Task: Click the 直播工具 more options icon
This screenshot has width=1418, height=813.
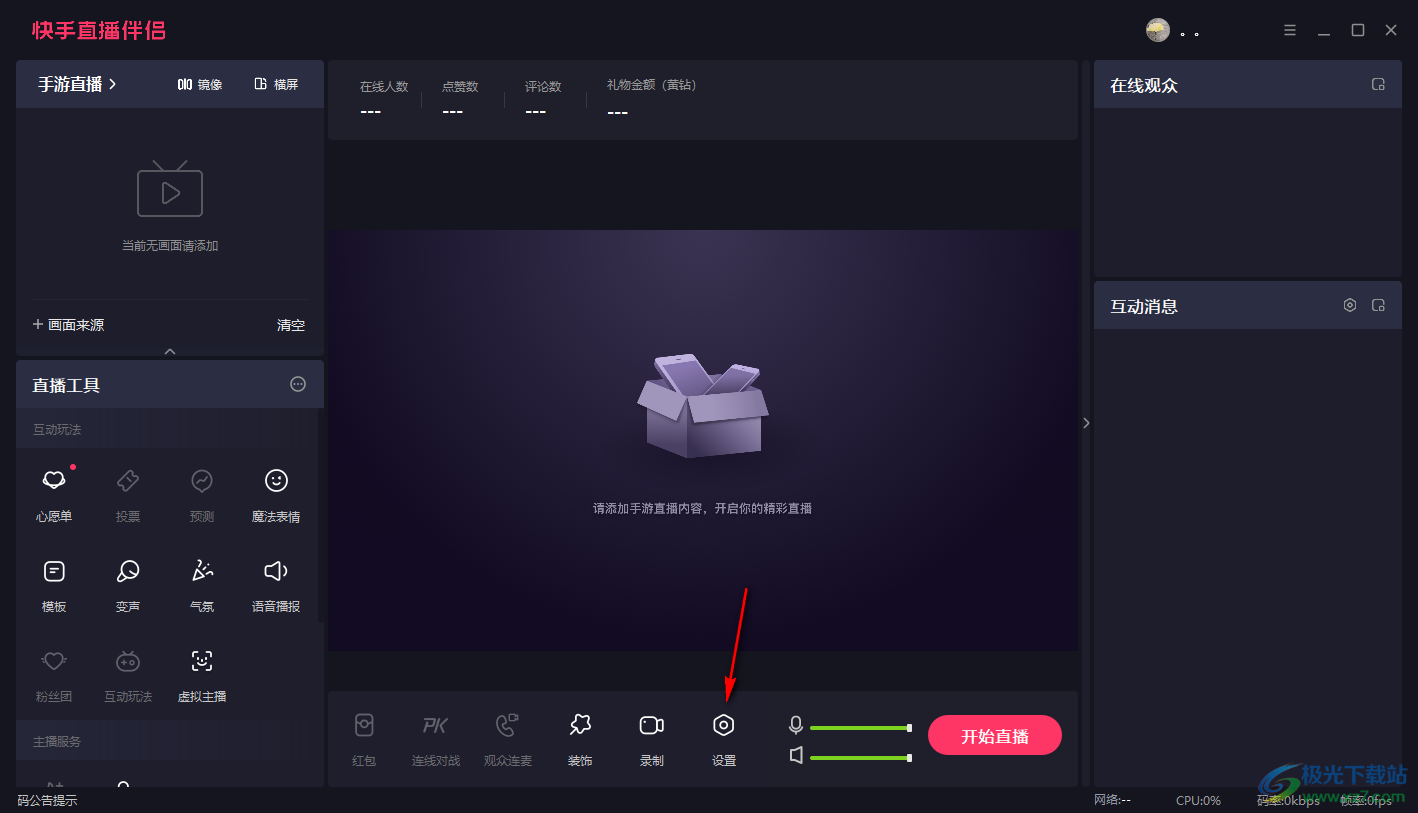Action: pyautogui.click(x=298, y=384)
